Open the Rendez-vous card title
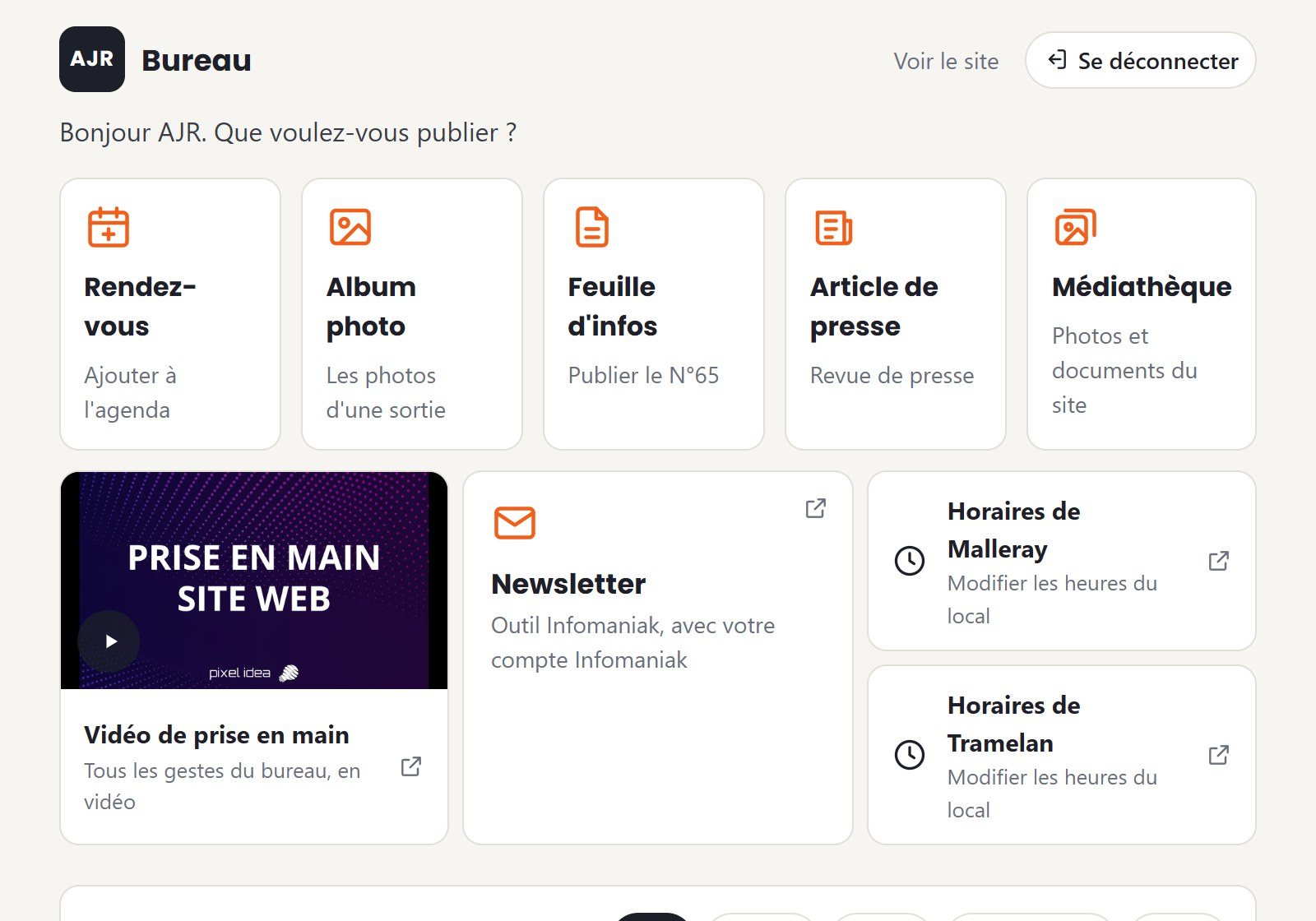The image size is (1316, 921). coord(140,306)
